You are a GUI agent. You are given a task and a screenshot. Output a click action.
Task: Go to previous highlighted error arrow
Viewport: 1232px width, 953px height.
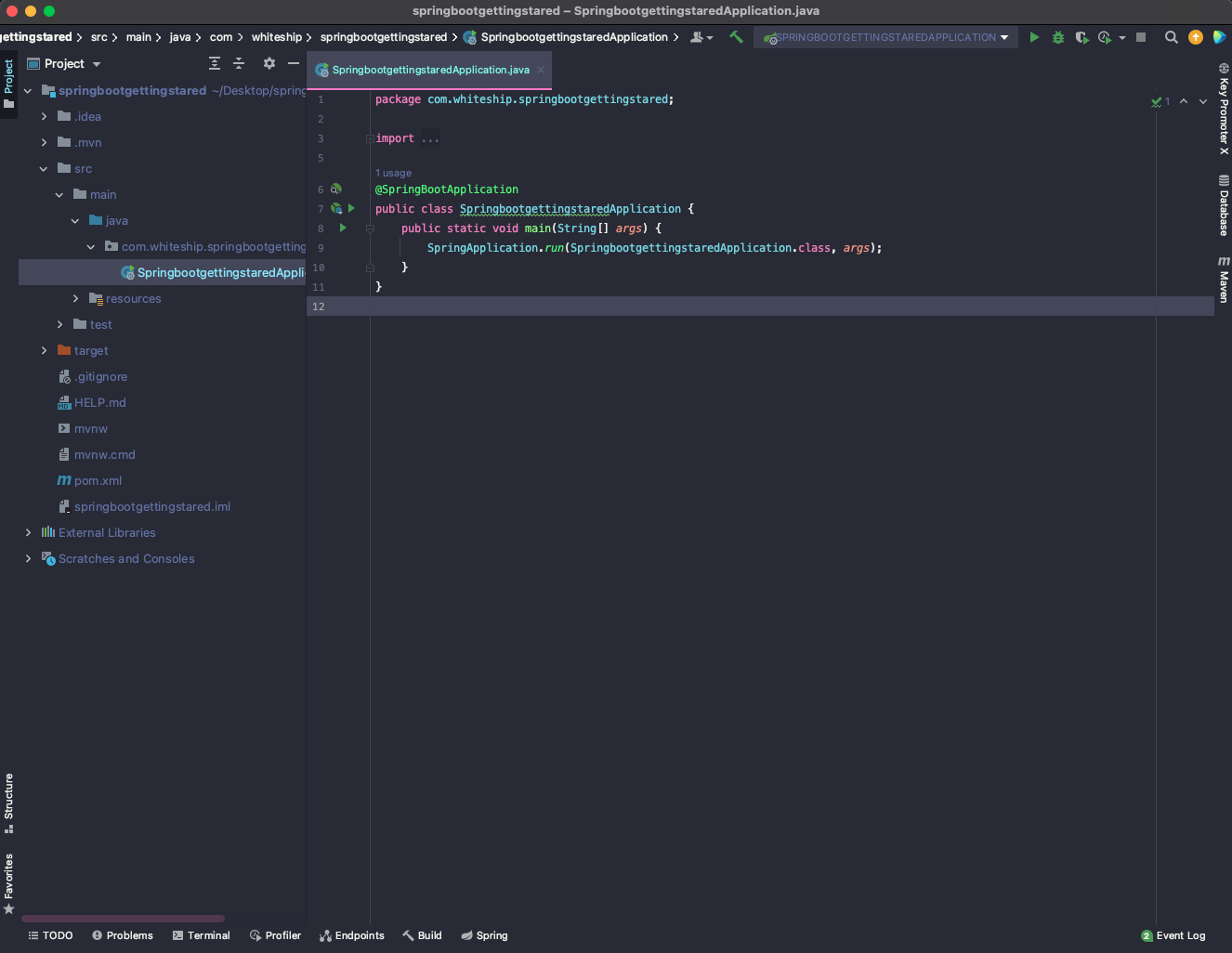pyautogui.click(x=1184, y=101)
